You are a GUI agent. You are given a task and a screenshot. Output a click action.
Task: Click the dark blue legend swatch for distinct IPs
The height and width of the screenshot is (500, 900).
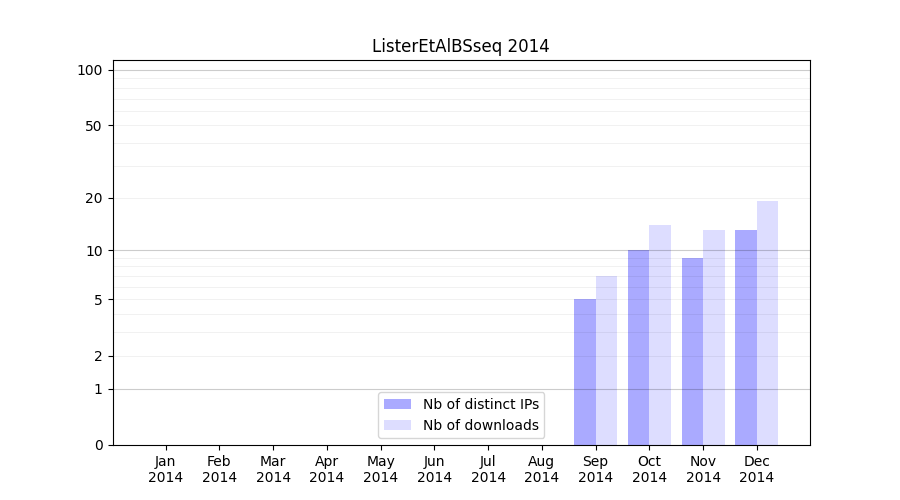[x=397, y=404]
